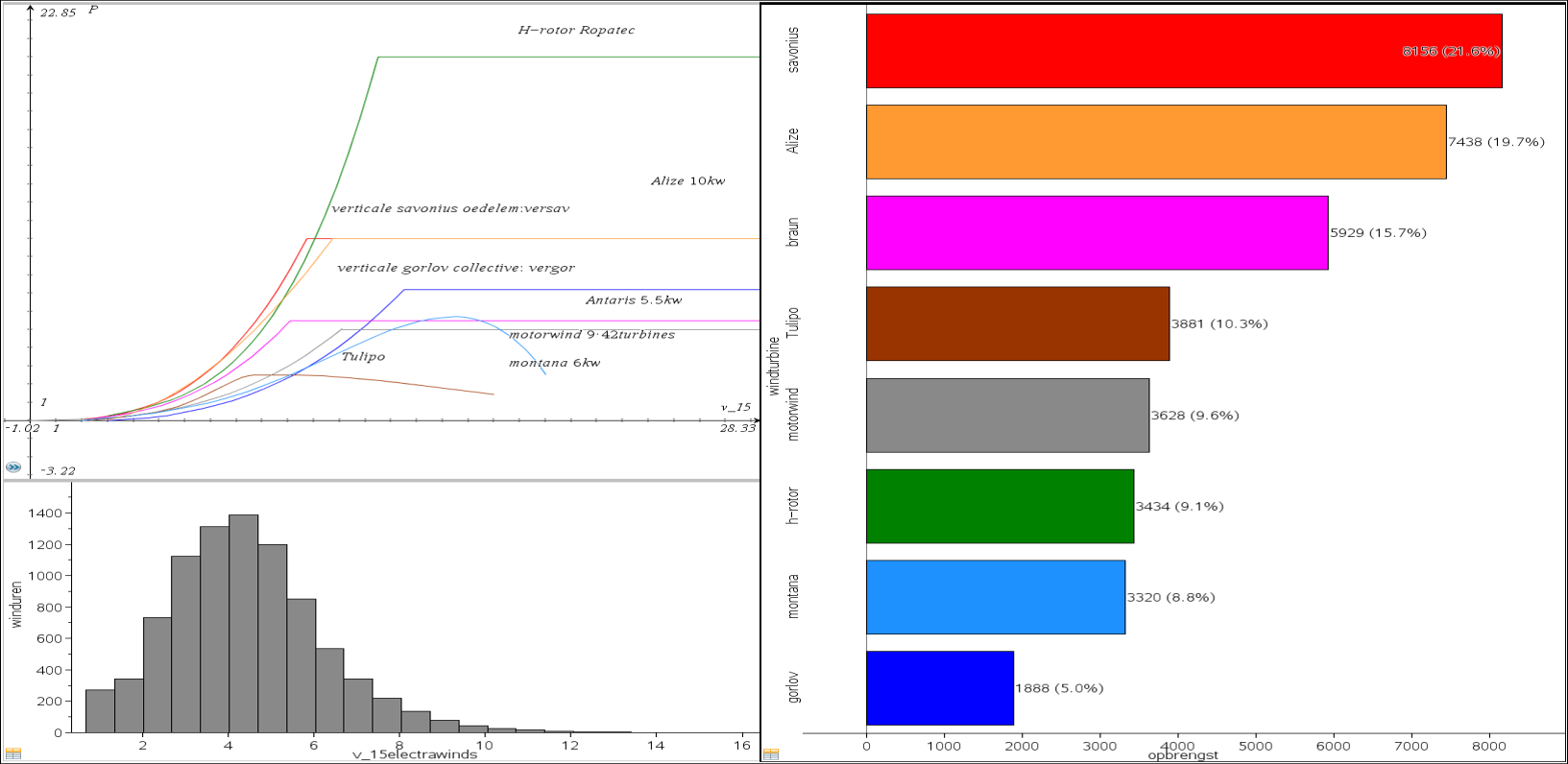Viewport: 1568px width, 764px height.
Task: Select the brown Tulipo bar
Action: click(x=1018, y=323)
